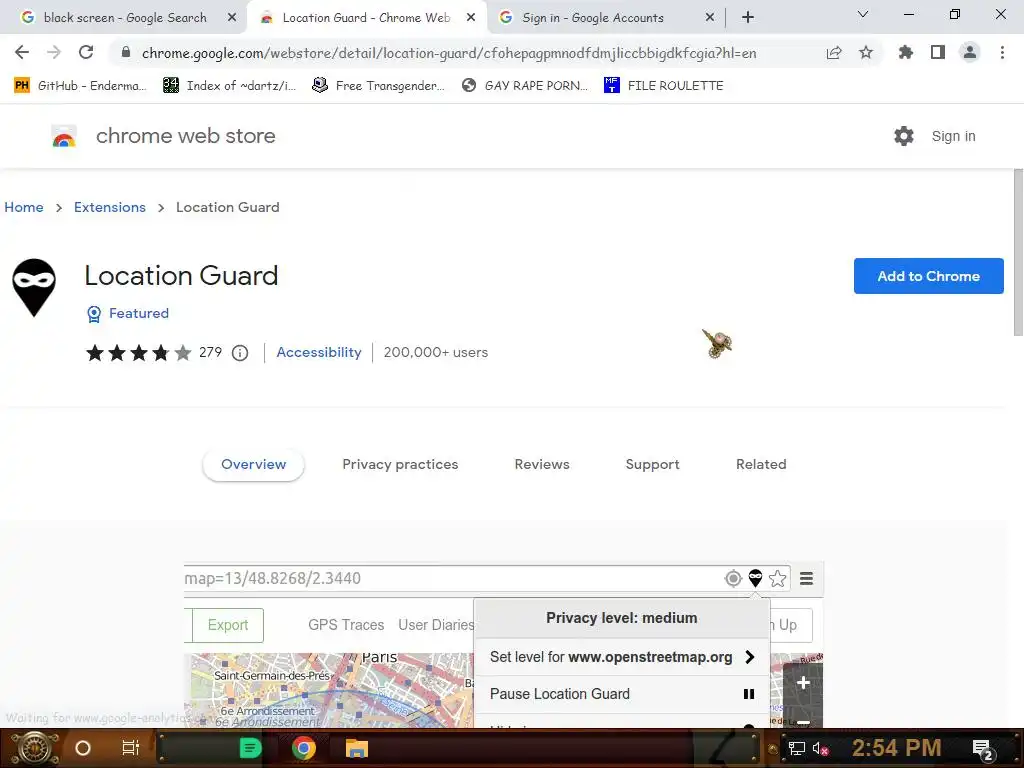1024x768 pixels.
Task: Switch to black screen - Google Search tab
Action: tap(124, 18)
